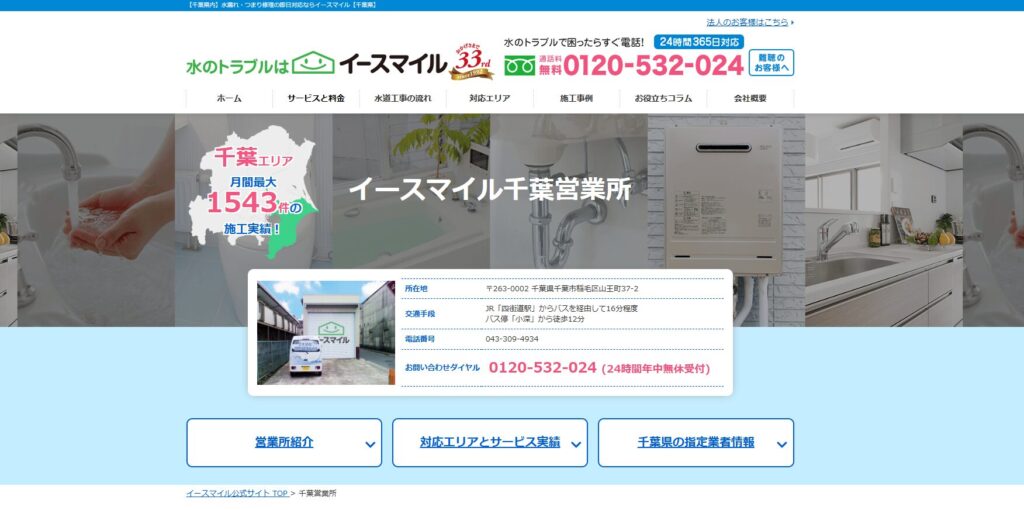This screenshot has height=510, width=1024.
Task: Open the 施工事例 navigation item
Action: [576, 99]
